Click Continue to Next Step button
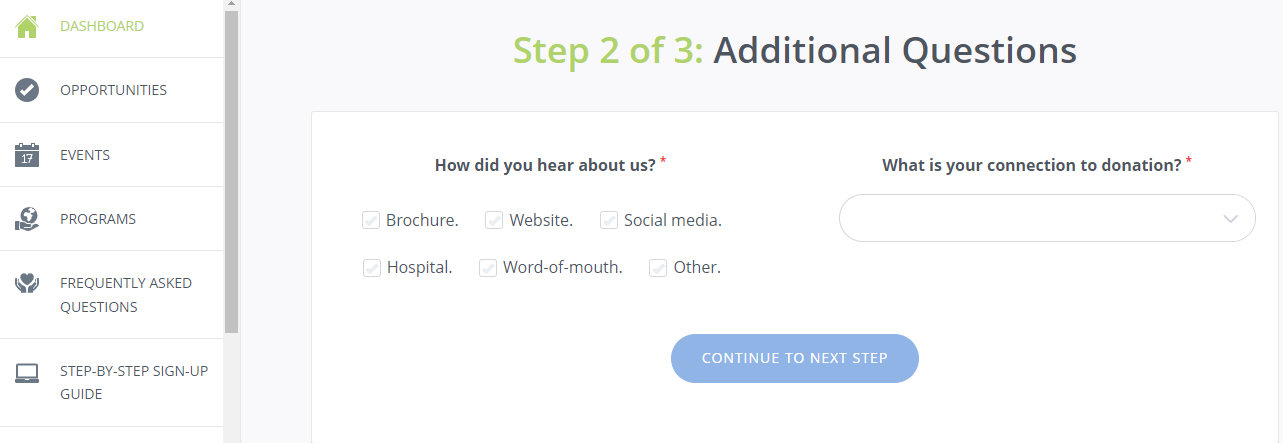The height and width of the screenshot is (443, 1283). 795,358
